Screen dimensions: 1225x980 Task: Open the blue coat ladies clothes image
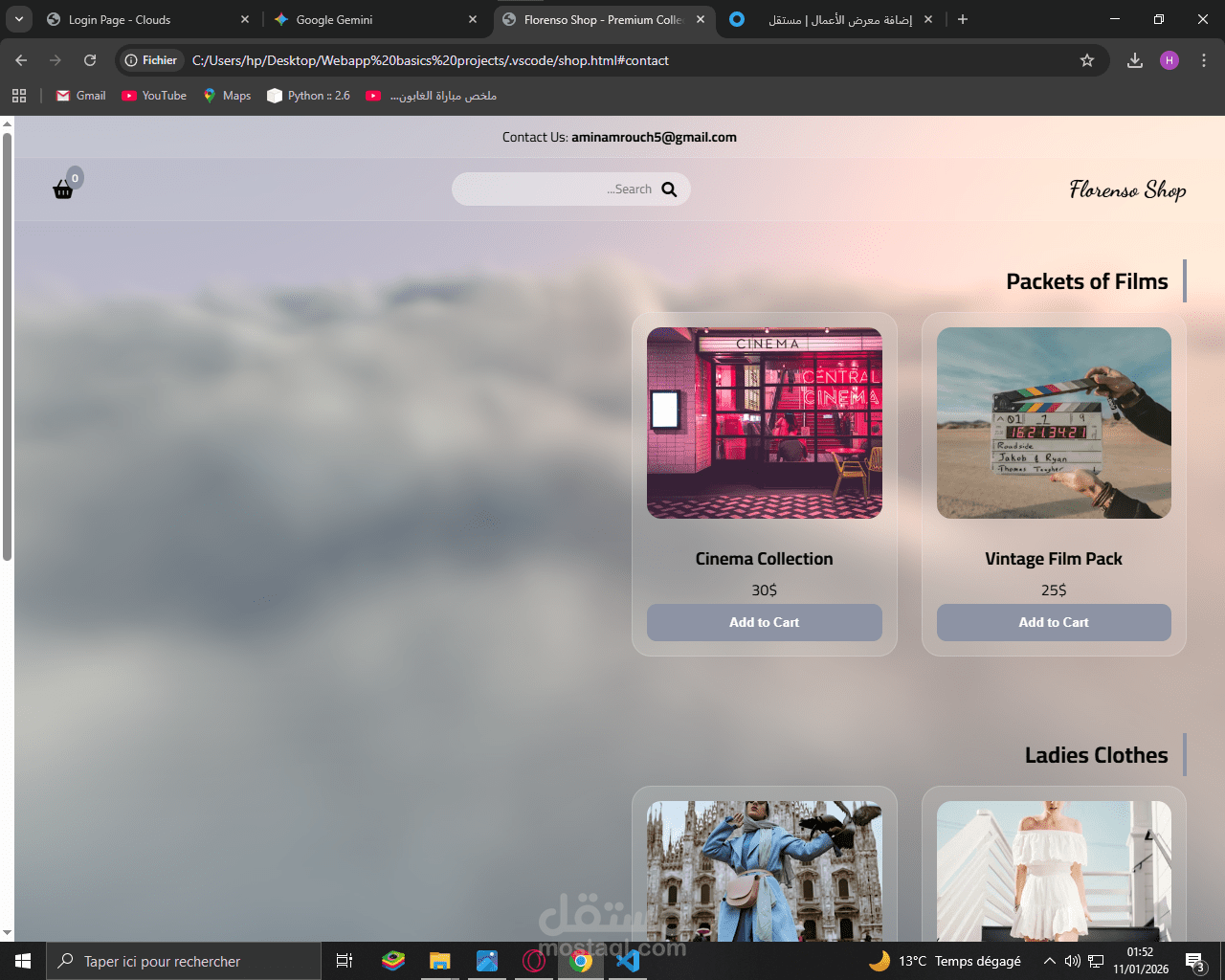(x=765, y=871)
